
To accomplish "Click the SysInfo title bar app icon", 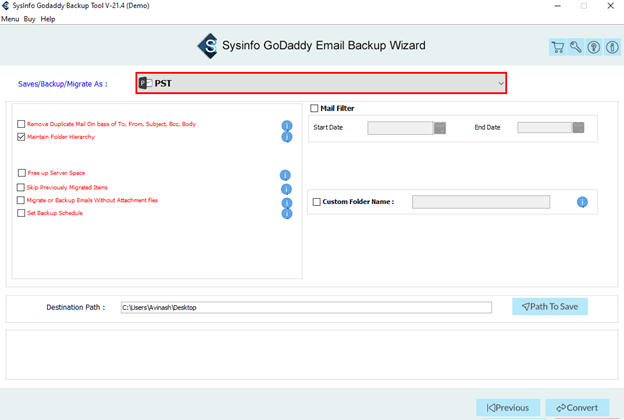I will tap(6, 6).
